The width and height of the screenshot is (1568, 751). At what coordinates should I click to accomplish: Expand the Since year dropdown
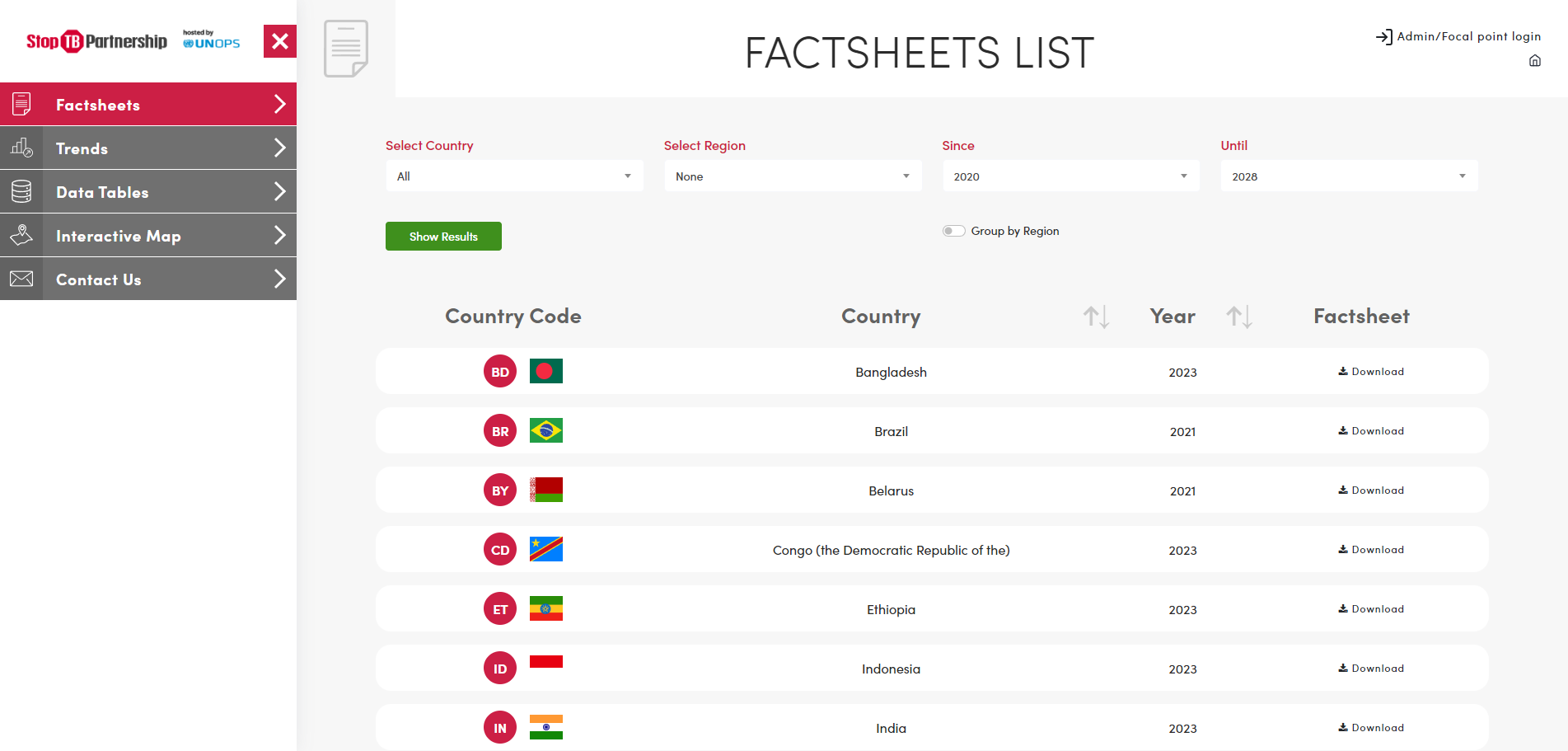click(x=1070, y=176)
